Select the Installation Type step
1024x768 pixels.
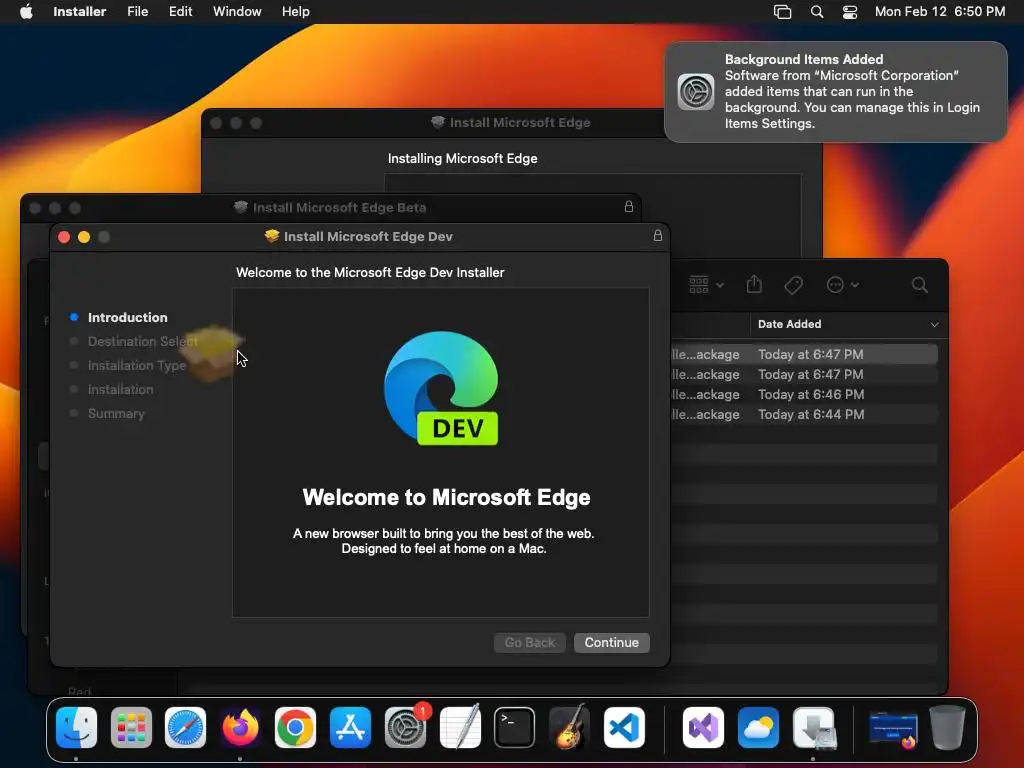136,366
